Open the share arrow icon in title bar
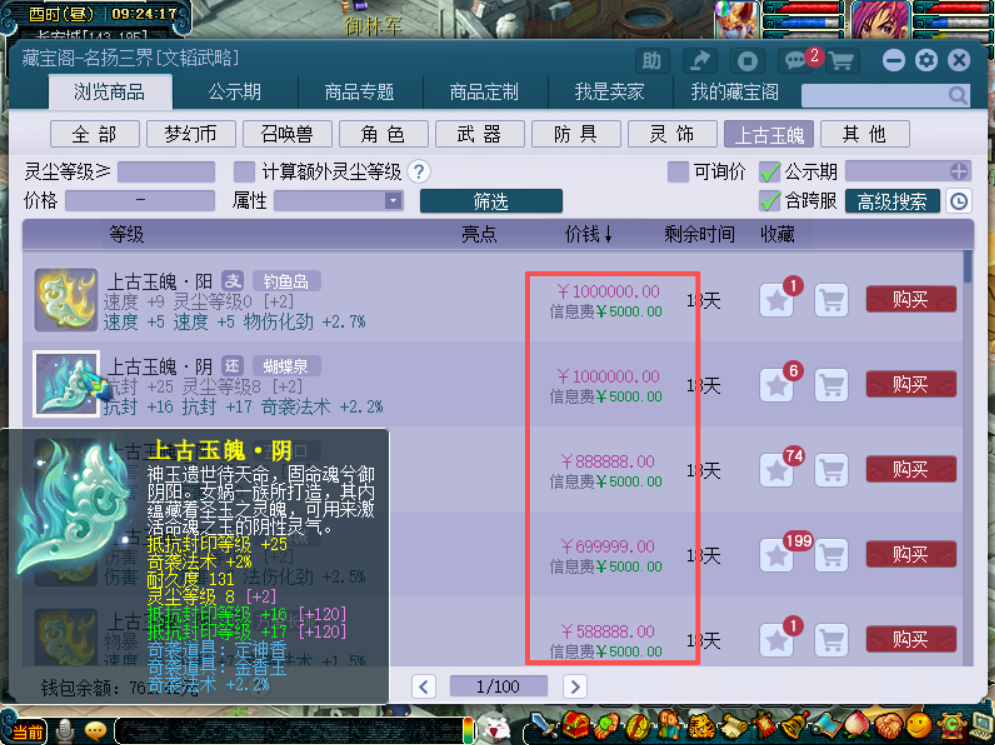The height and width of the screenshot is (745, 995). point(700,61)
